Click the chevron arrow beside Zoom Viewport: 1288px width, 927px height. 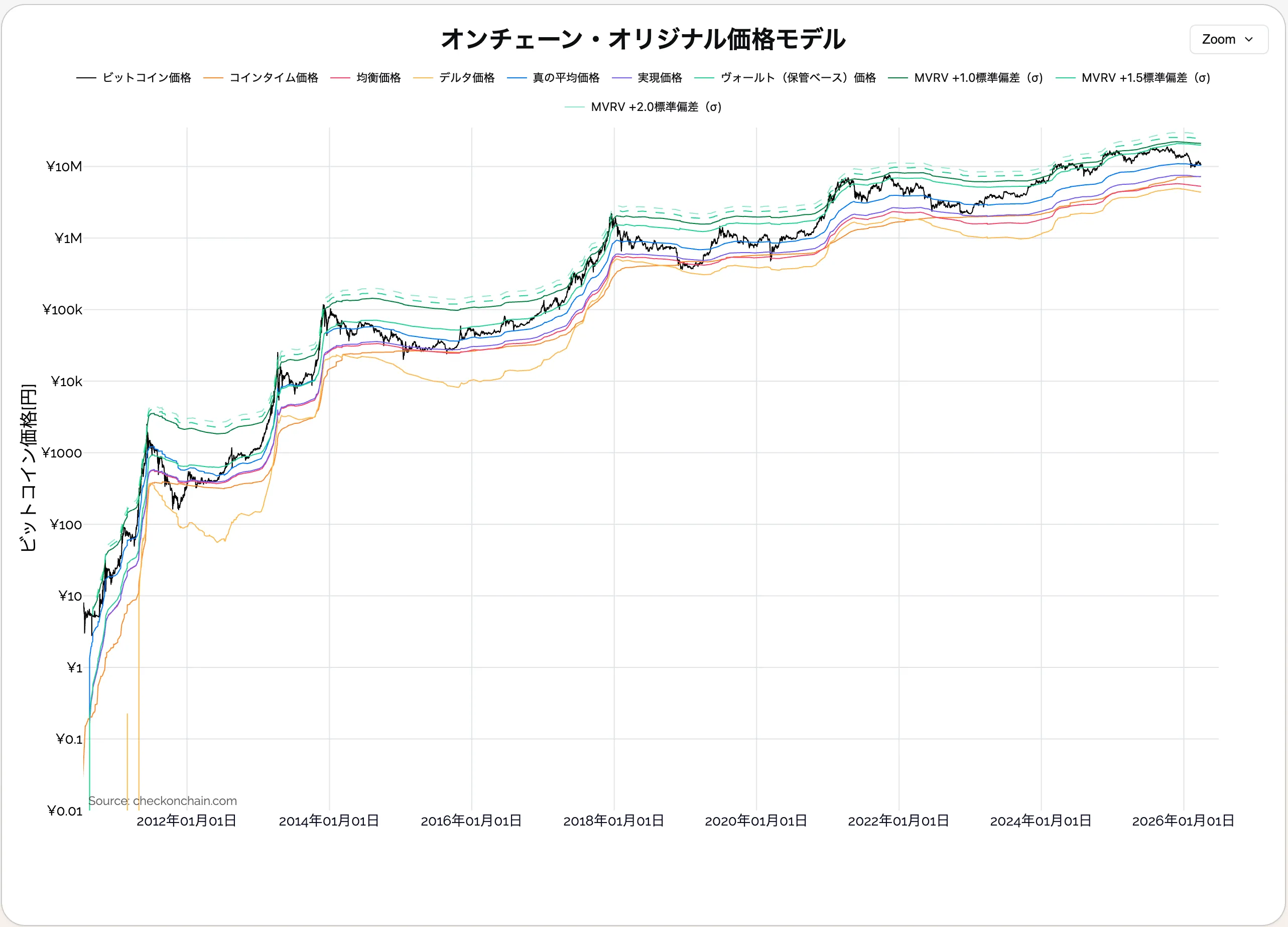[1249, 40]
